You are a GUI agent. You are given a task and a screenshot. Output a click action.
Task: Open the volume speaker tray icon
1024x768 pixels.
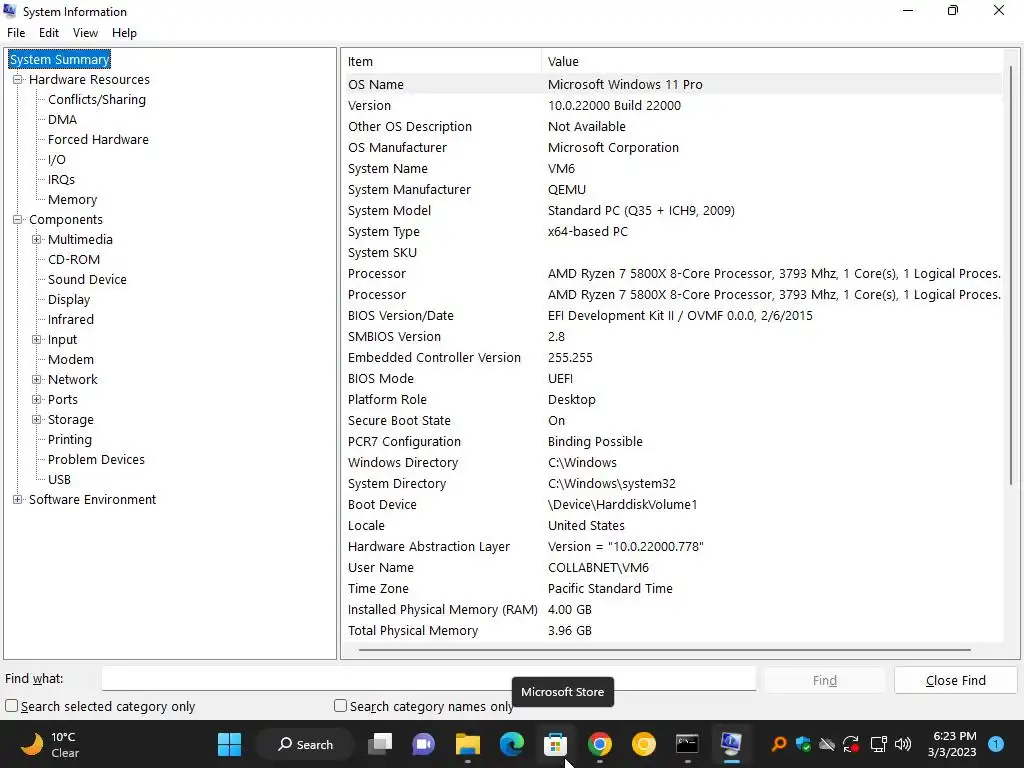click(903, 744)
